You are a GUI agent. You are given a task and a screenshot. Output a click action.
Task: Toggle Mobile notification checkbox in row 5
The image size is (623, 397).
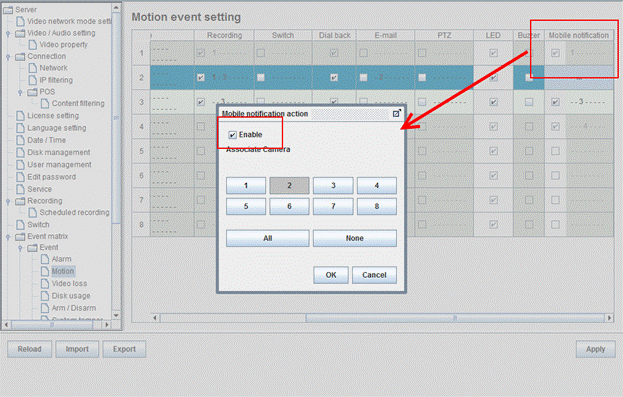click(x=555, y=151)
